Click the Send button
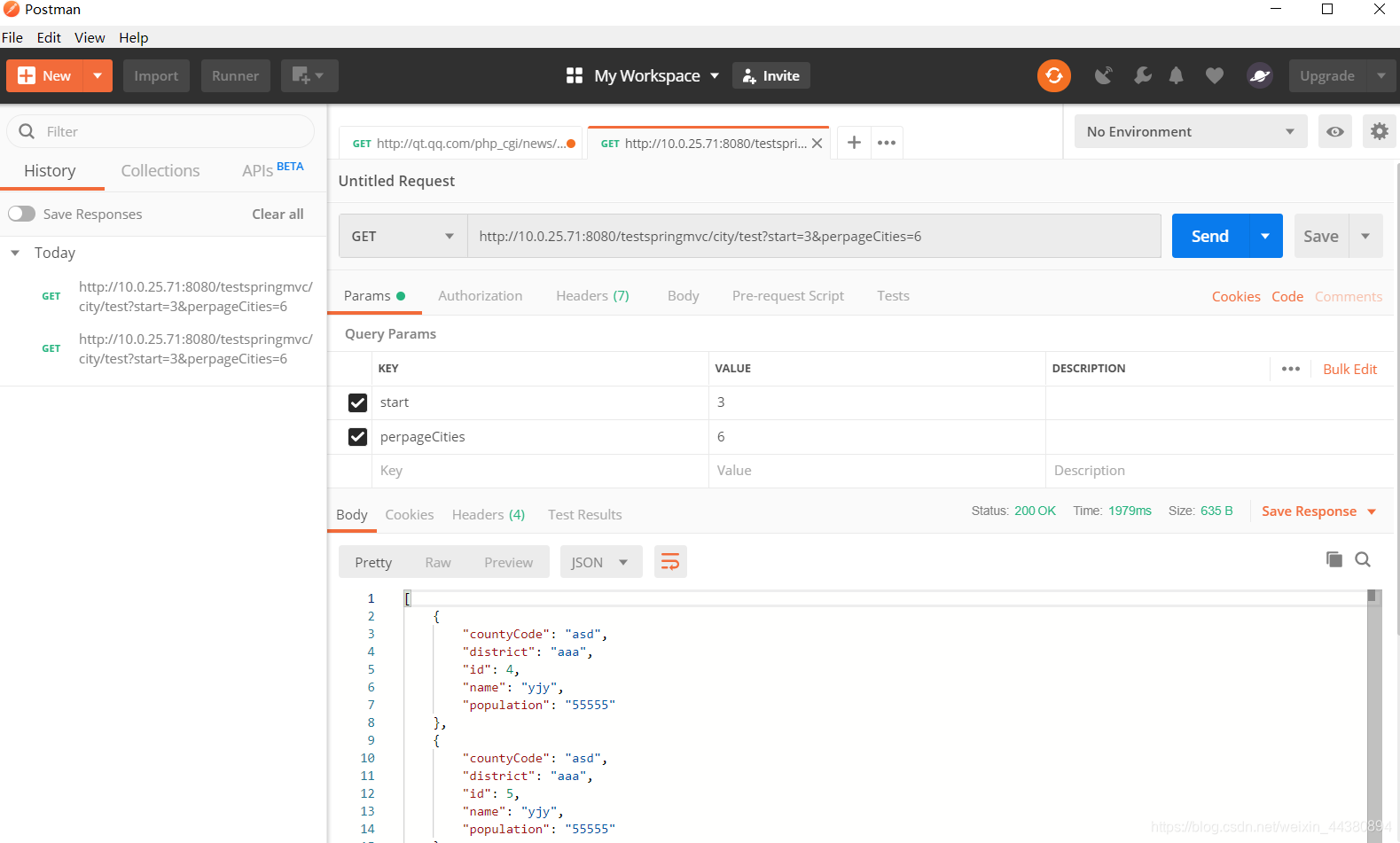The height and width of the screenshot is (843, 1400). point(1210,236)
